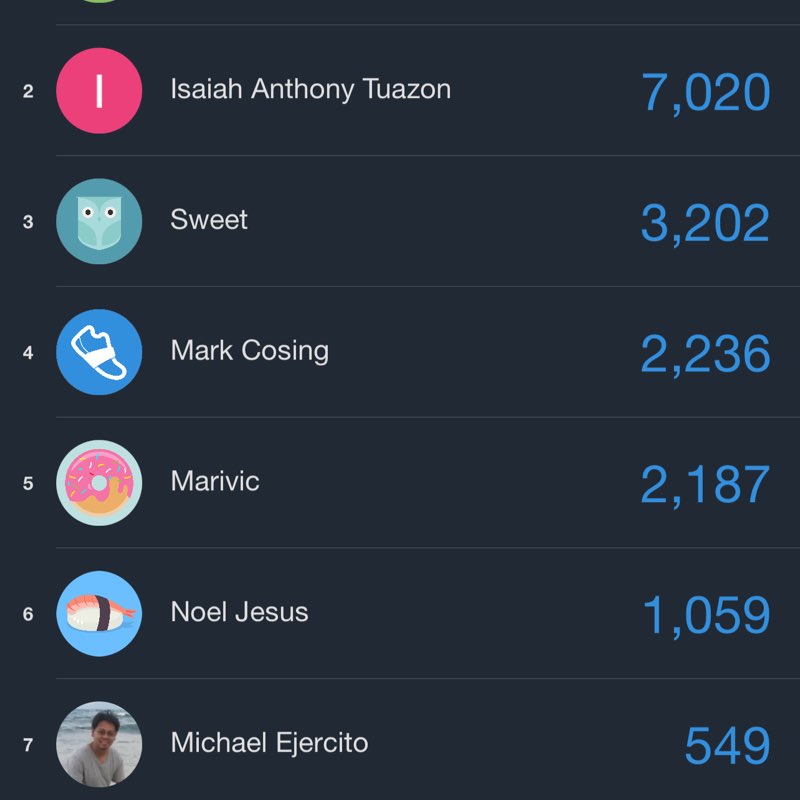Open Isaiah Anthony Tuazon's name
Image resolution: width=800 pixels, height=800 pixels.
pos(310,89)
